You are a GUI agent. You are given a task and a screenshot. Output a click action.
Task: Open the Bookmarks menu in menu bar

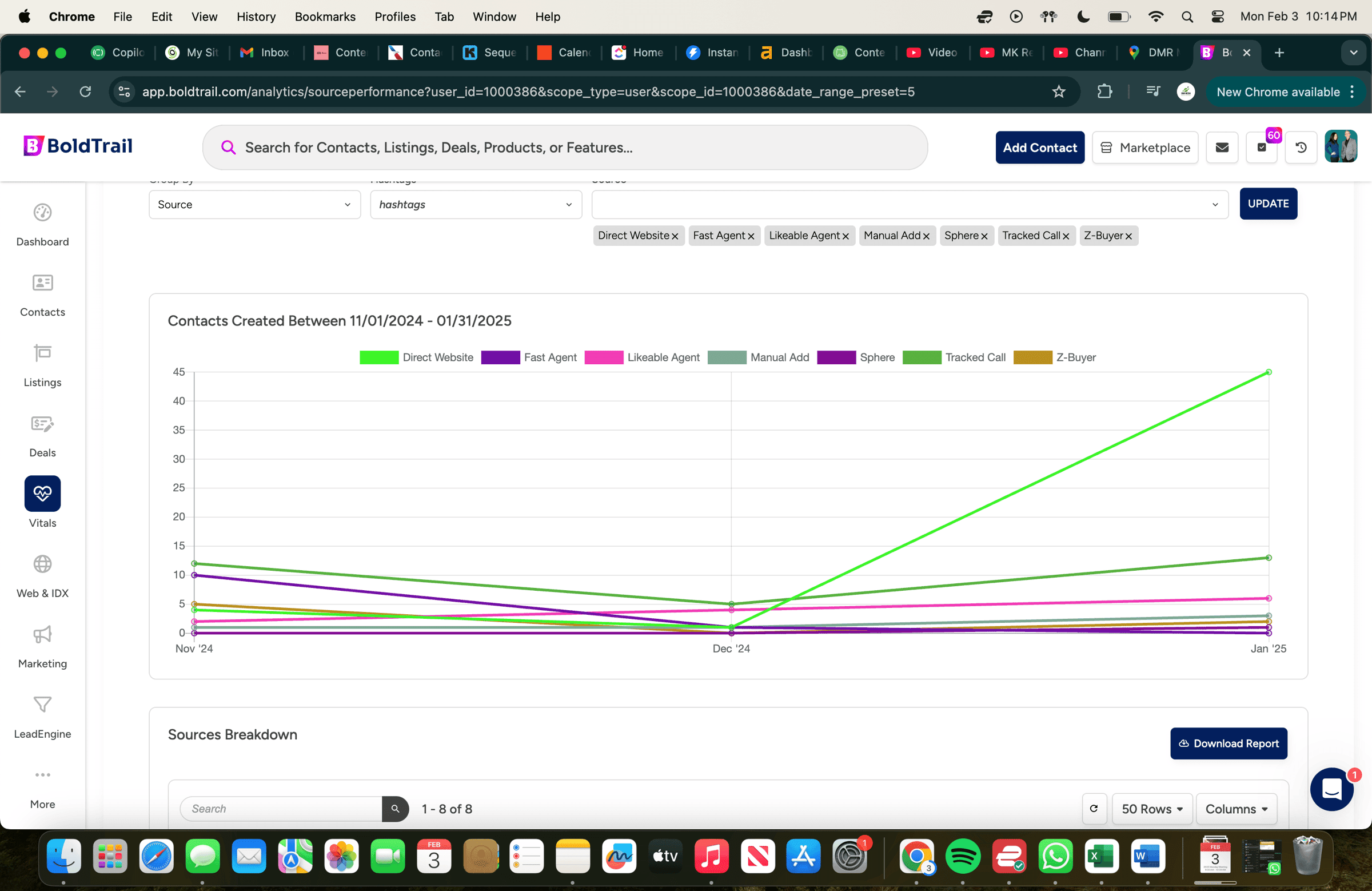coord(325,17)
